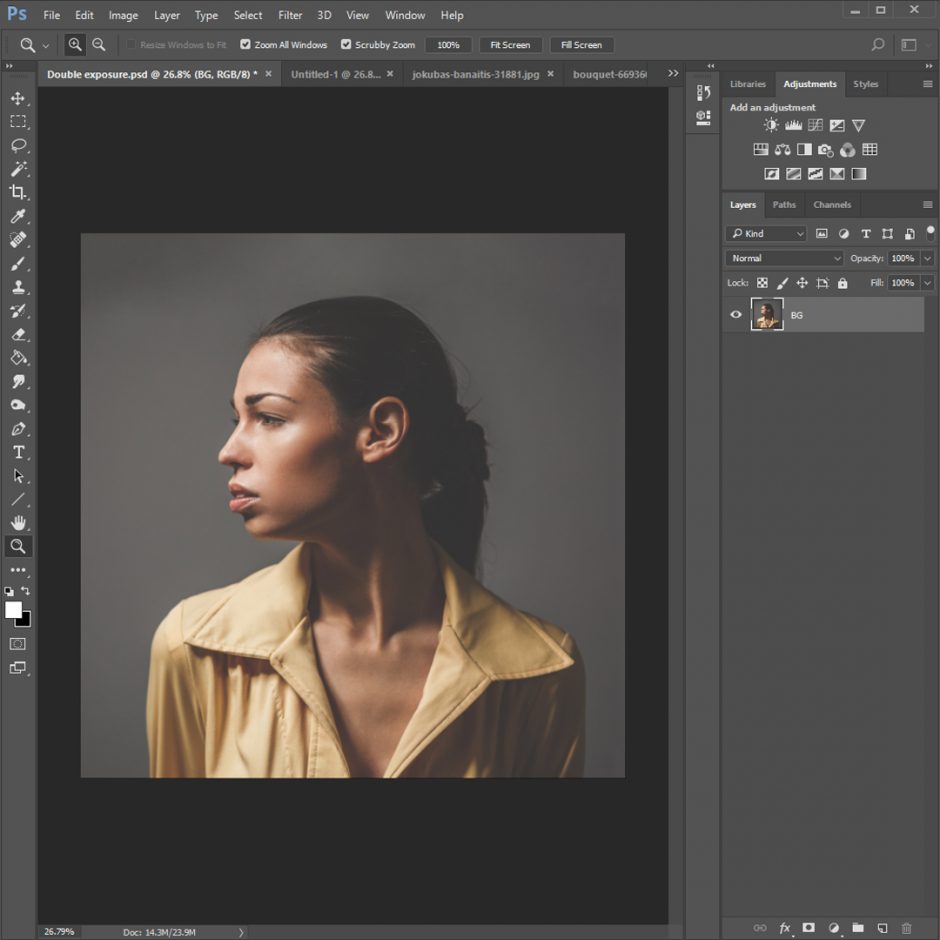Select the Move tool
940x940 pixels.
[x=17, y=99]
